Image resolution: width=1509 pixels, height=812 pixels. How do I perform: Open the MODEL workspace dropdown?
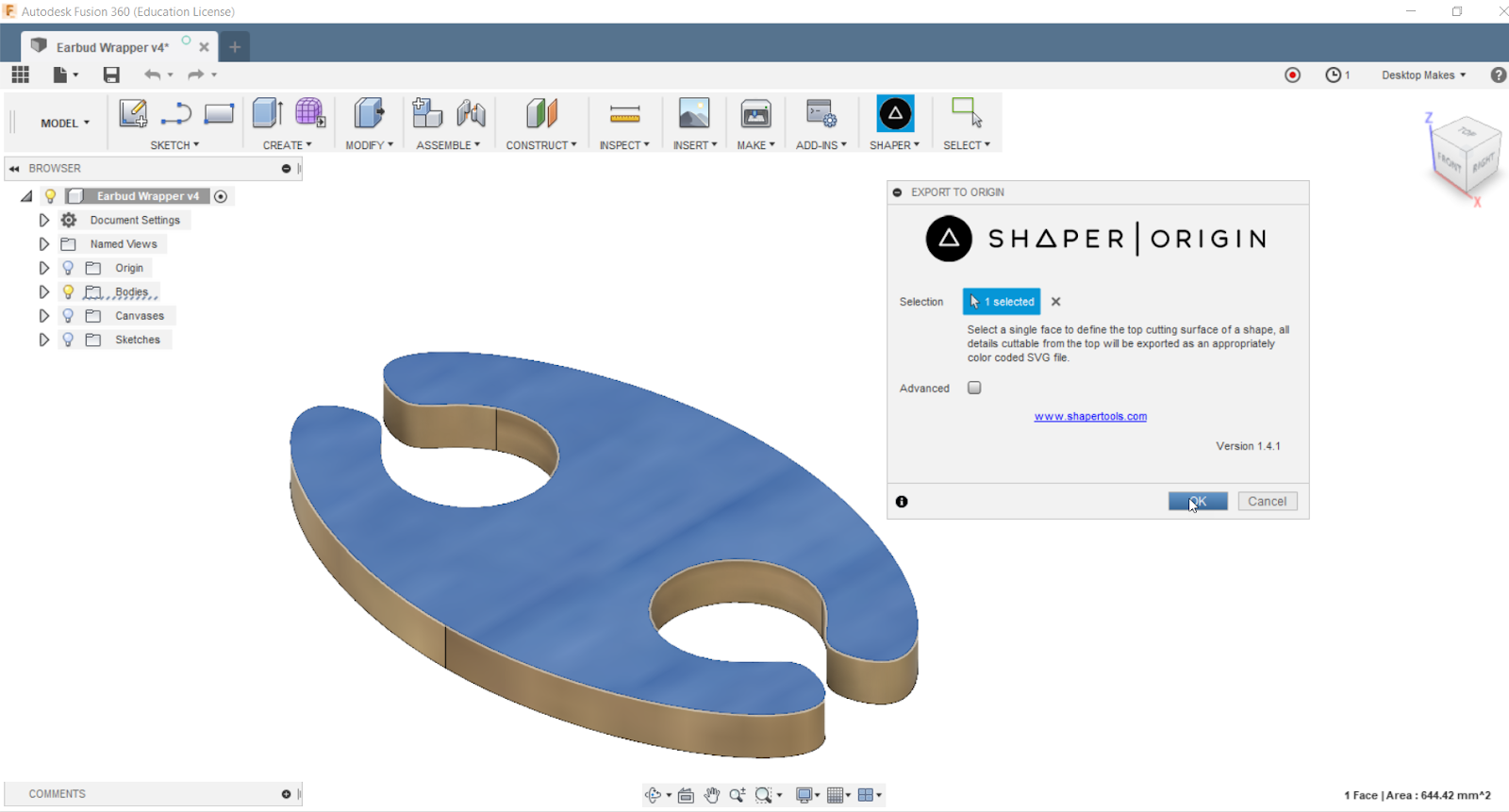tap(65, 124)
